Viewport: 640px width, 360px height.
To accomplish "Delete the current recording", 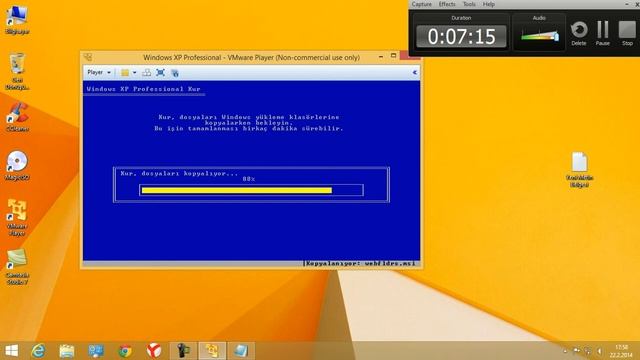I will tap(579, 33).
